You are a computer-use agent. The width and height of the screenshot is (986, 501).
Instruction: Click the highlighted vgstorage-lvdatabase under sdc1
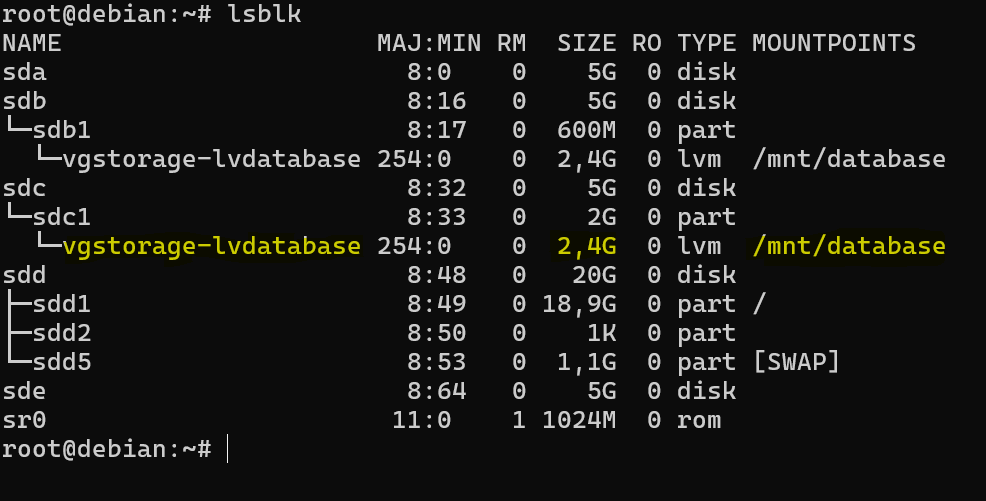(210, 246)
